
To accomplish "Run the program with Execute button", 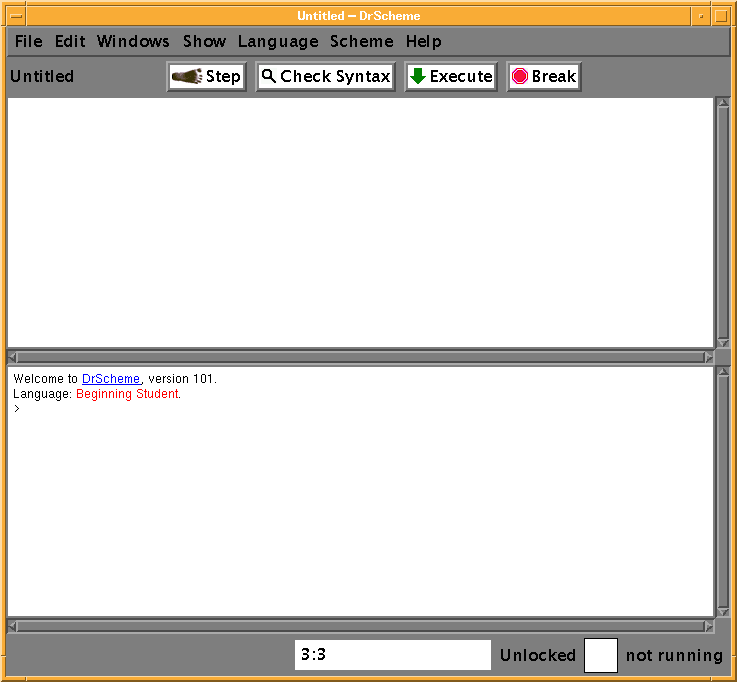I will 451,77.
